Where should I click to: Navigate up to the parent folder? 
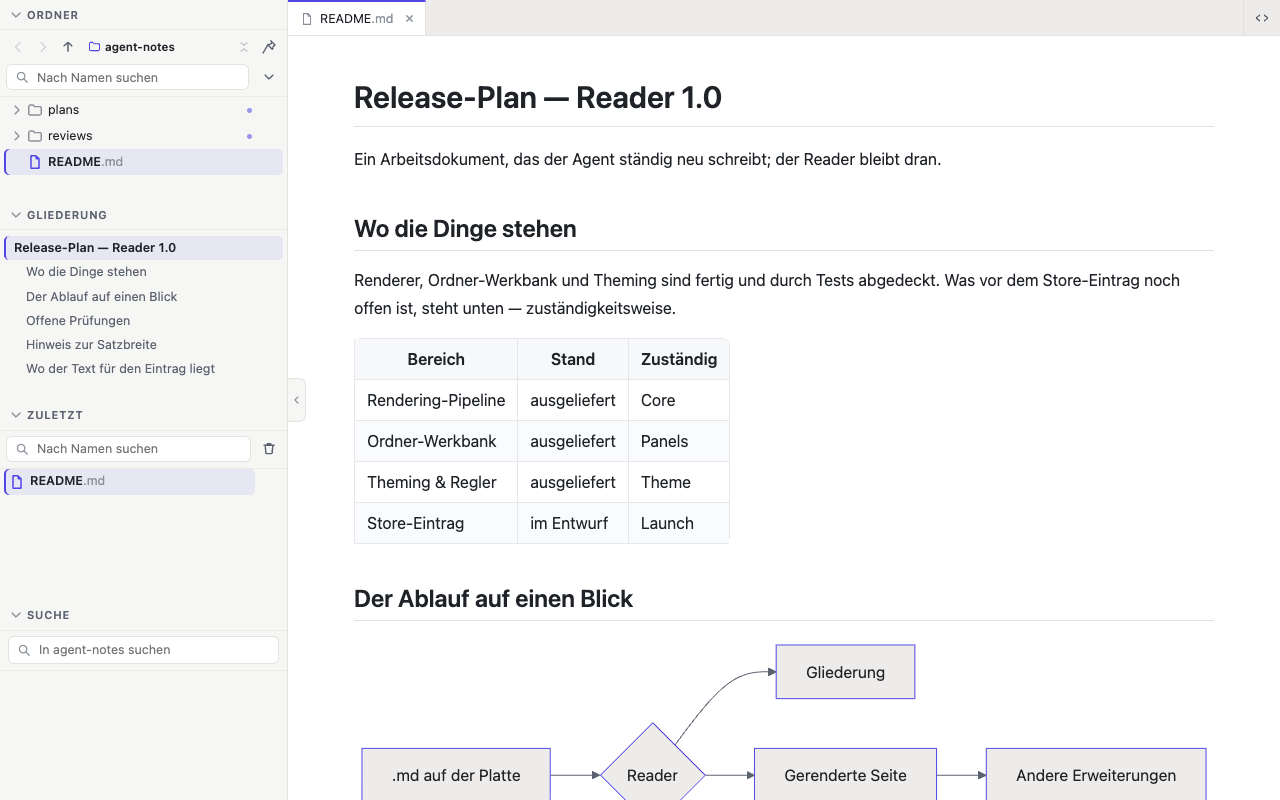click(x=68, y=47)
